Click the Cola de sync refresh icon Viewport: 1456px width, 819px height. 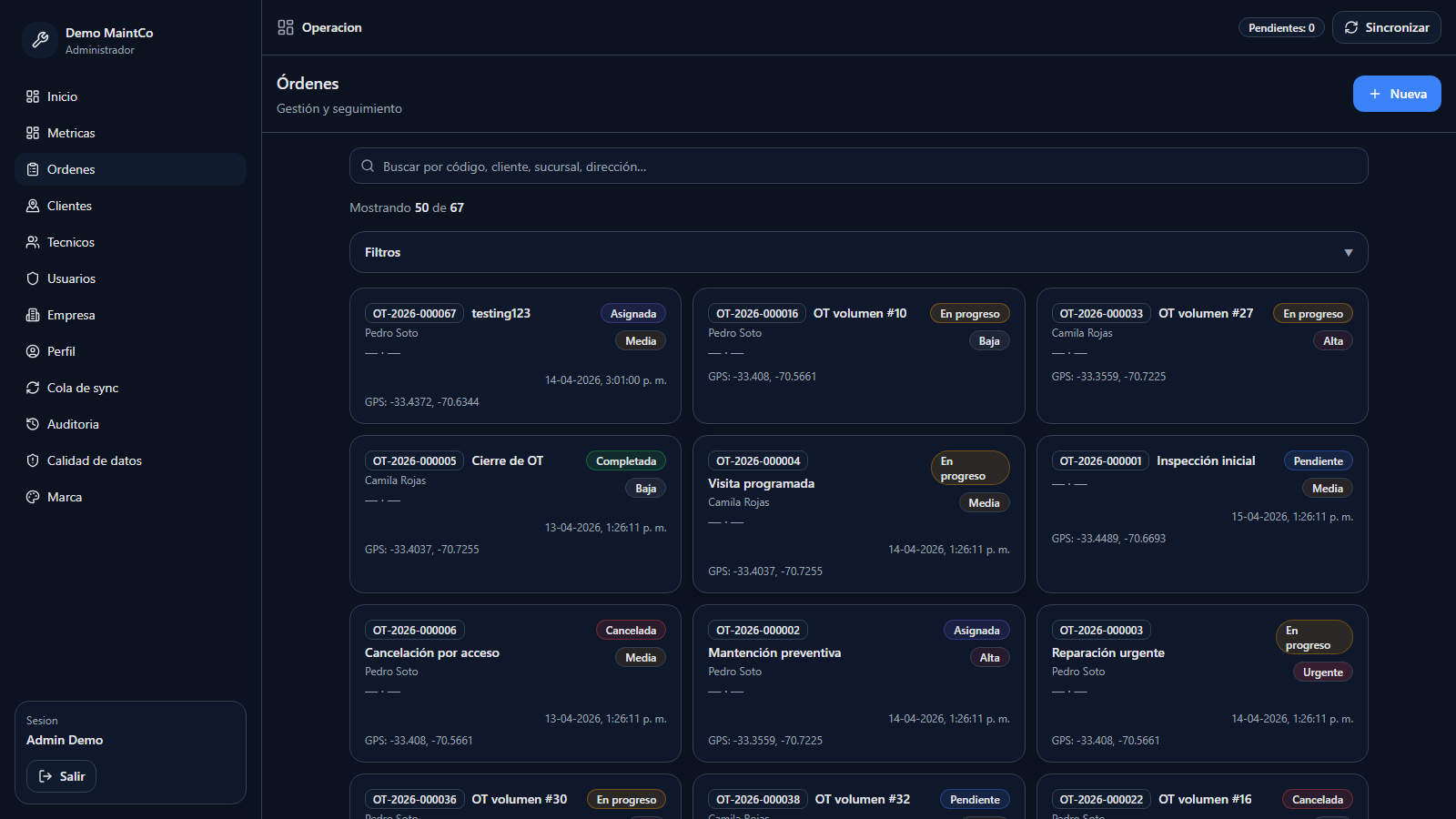[x=33, y=388]
